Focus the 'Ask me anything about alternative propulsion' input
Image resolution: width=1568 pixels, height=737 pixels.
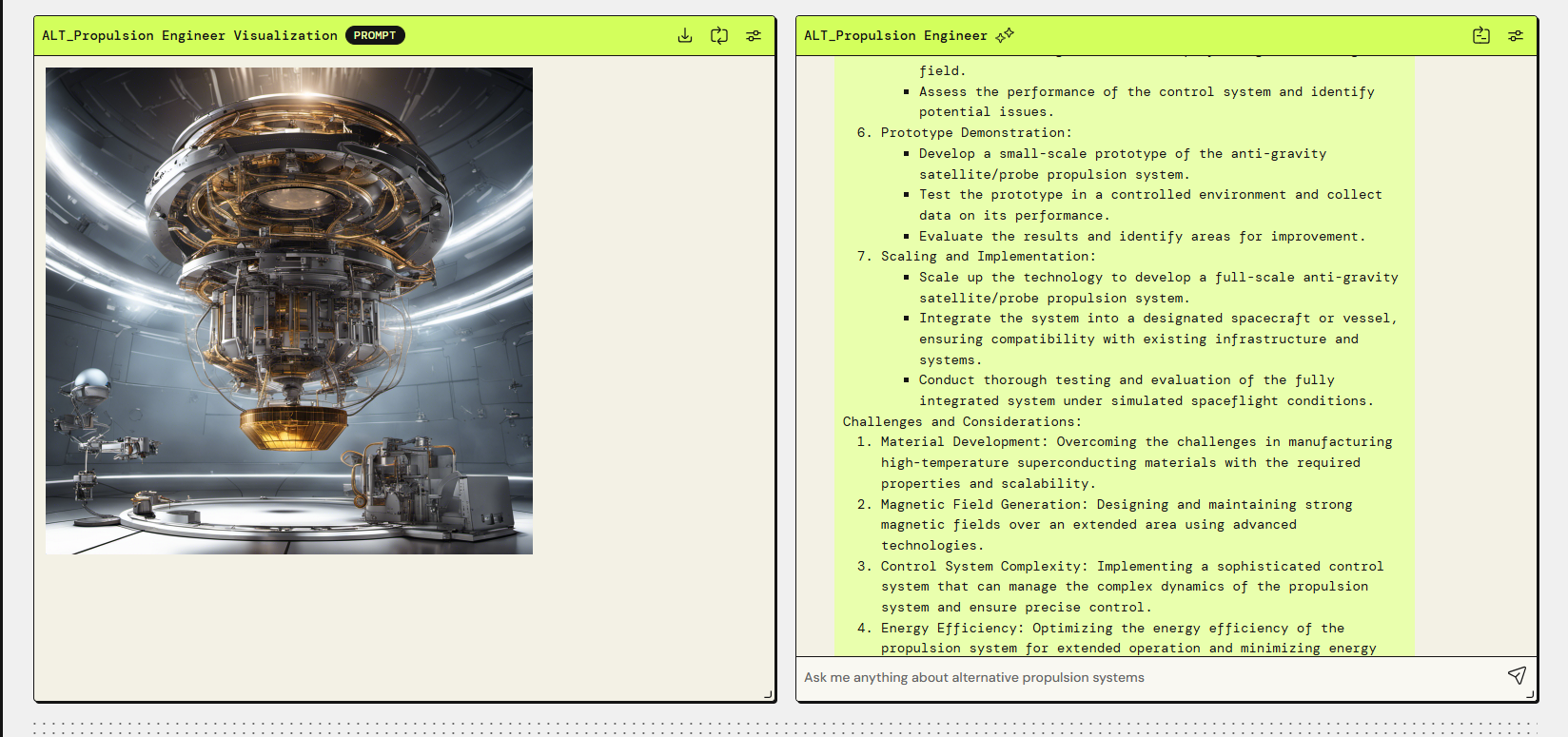pyautogui.click(x=1149, y=677)
